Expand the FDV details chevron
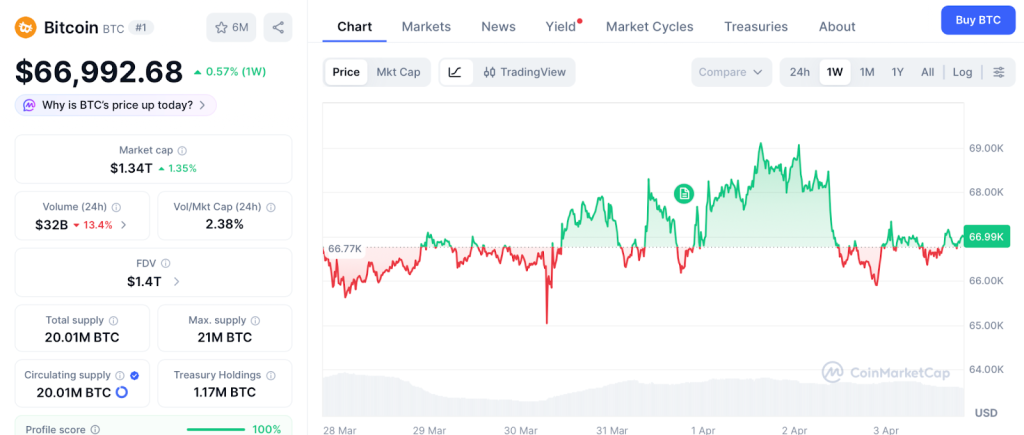This screenshot has width=1024, height=435. point(177,282)
